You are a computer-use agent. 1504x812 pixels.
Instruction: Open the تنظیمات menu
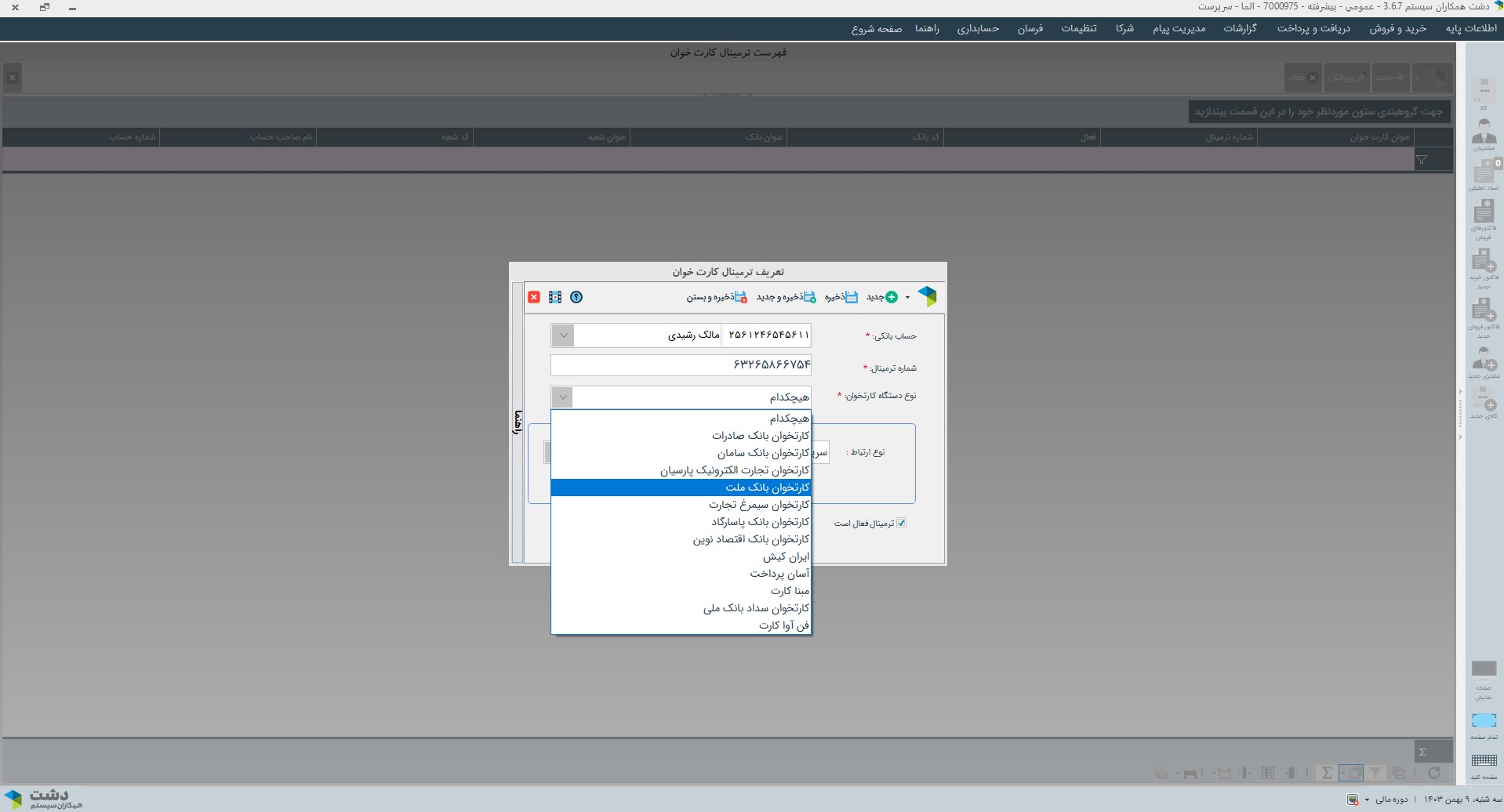(x=1079, y=28)
